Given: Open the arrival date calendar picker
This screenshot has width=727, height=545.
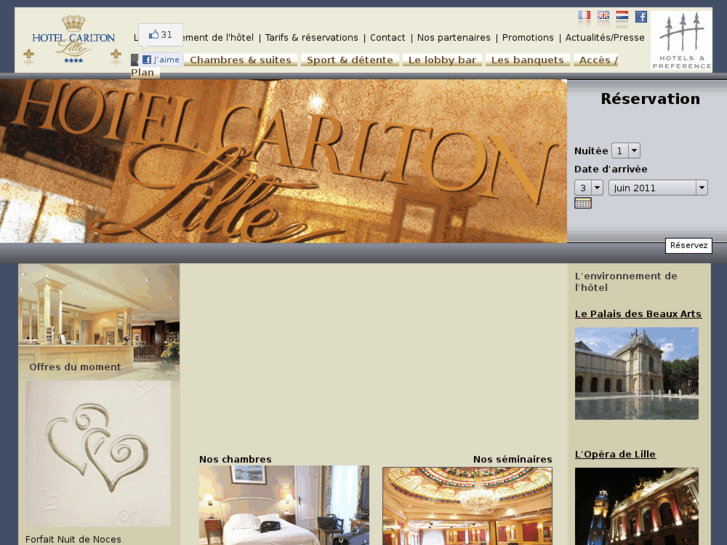Looking at the screenshot, I should point(583,203).
